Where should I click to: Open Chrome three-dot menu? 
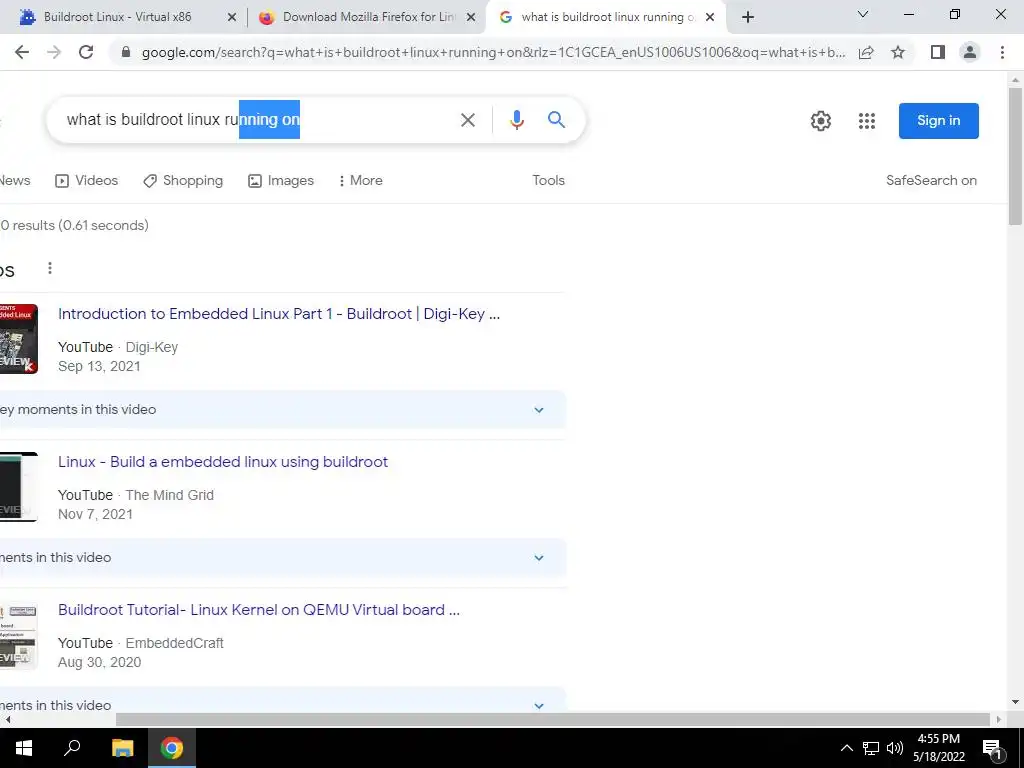pyautogui.click(x=1002, y=52)
